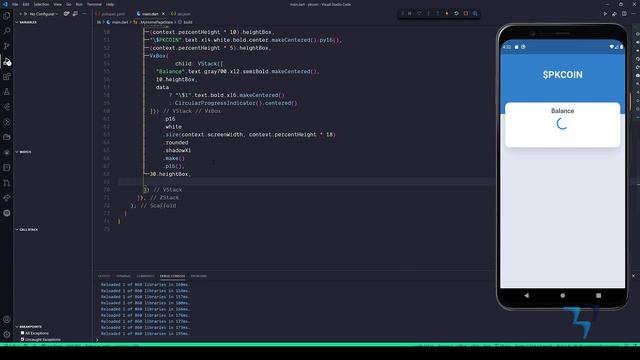Open the Edit menu
The width and height of the screenshot is (640, 360).
coord(26,4)
